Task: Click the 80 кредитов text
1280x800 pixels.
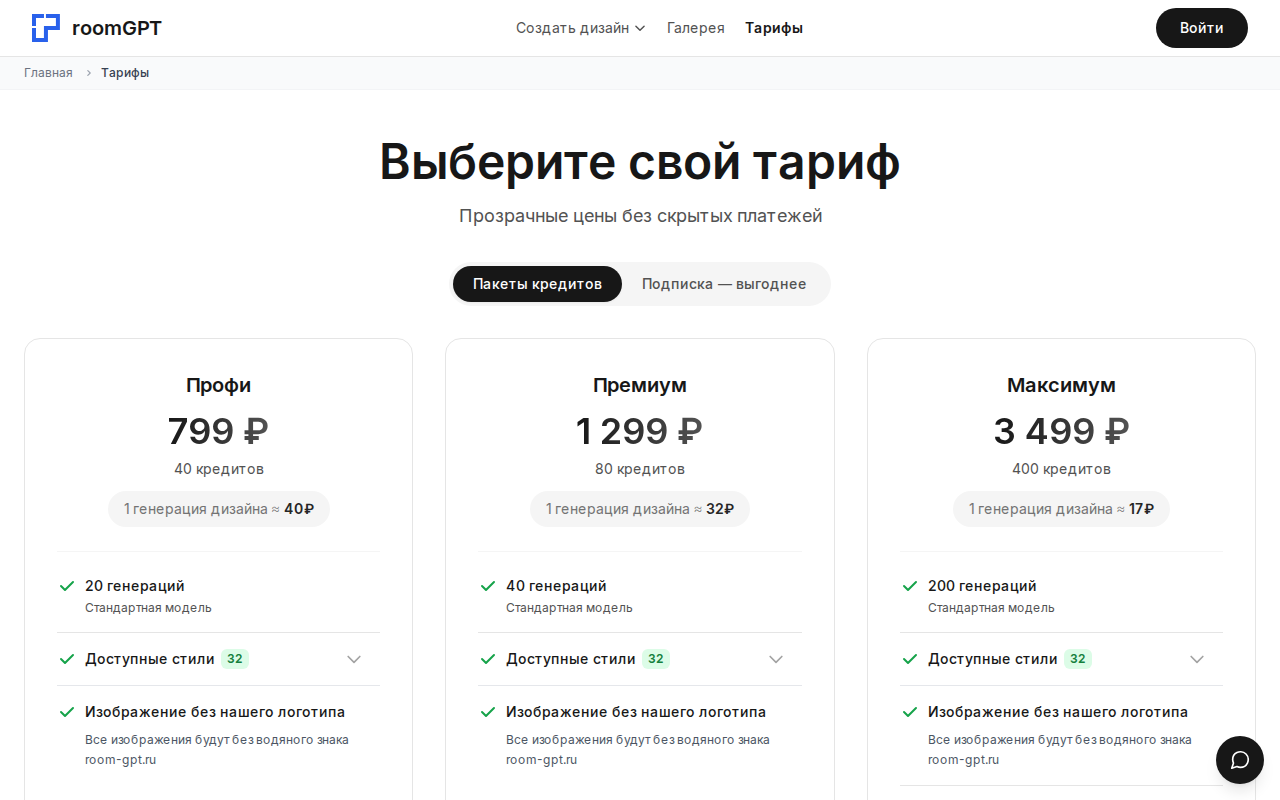Action: 640,469
